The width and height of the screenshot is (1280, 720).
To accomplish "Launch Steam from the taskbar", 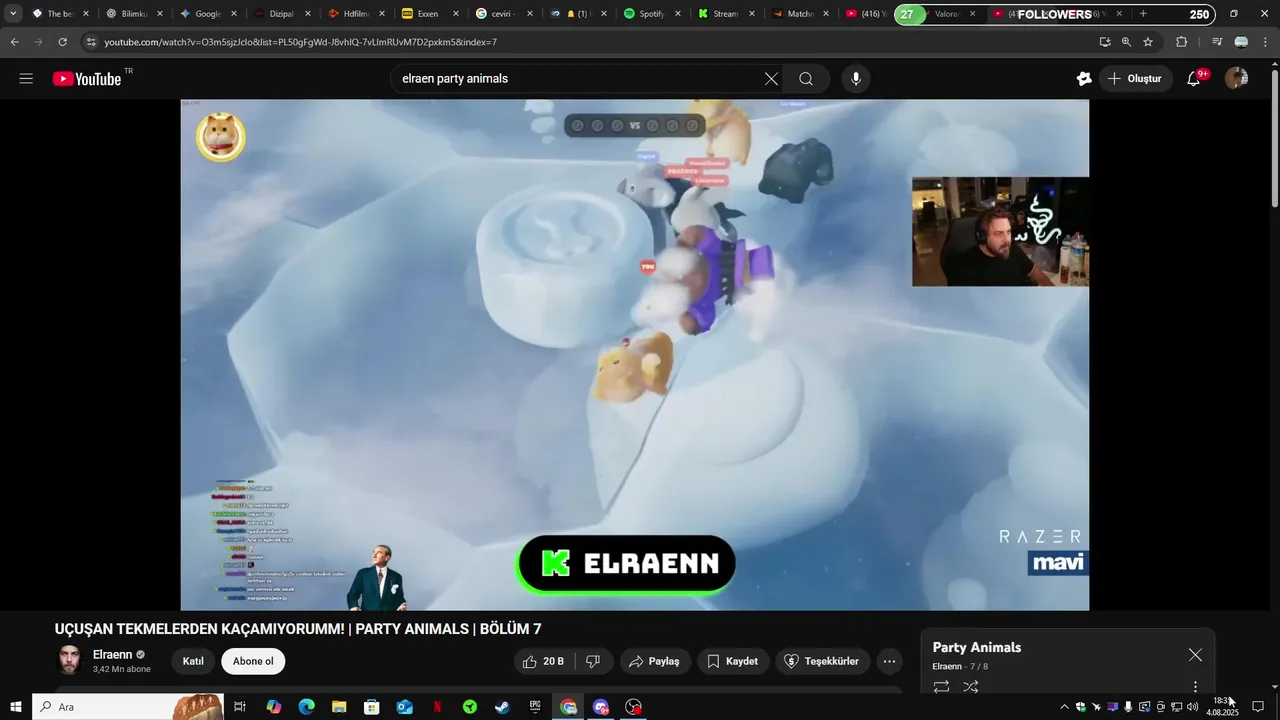I will [x=502, y=707].
